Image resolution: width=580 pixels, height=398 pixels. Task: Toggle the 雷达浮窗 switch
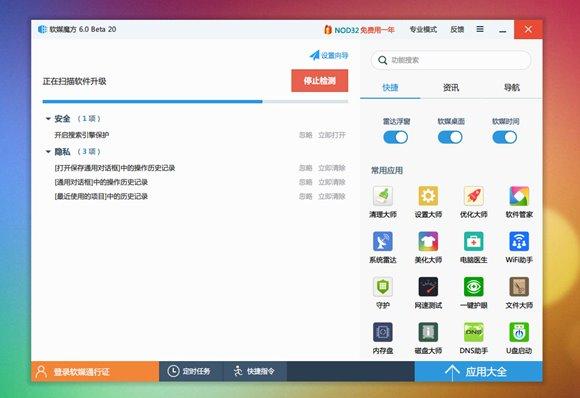pyautogui.click(x=395, y=137)
